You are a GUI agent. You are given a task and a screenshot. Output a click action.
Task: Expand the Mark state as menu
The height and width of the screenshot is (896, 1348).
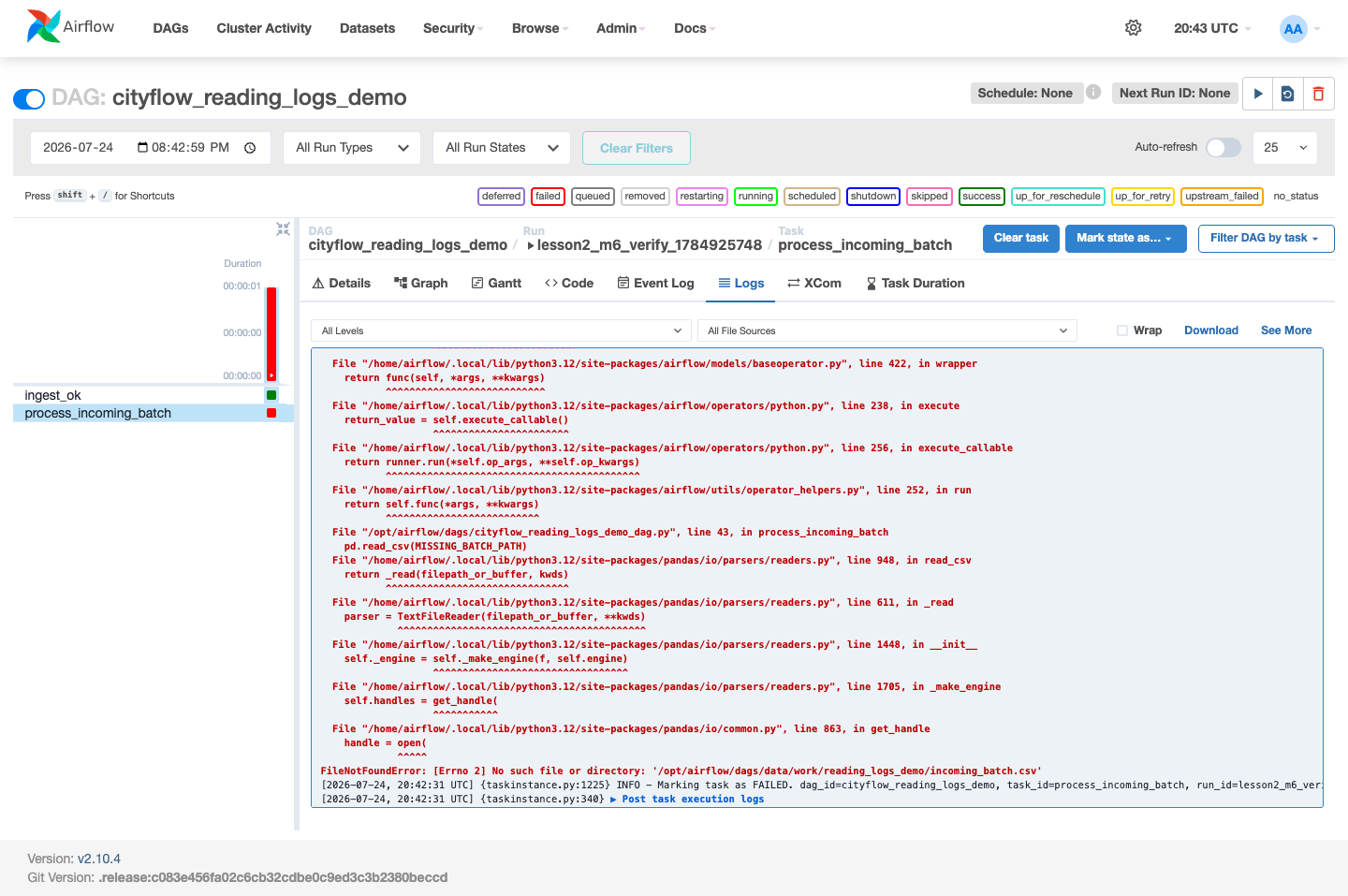(1125, 238)
